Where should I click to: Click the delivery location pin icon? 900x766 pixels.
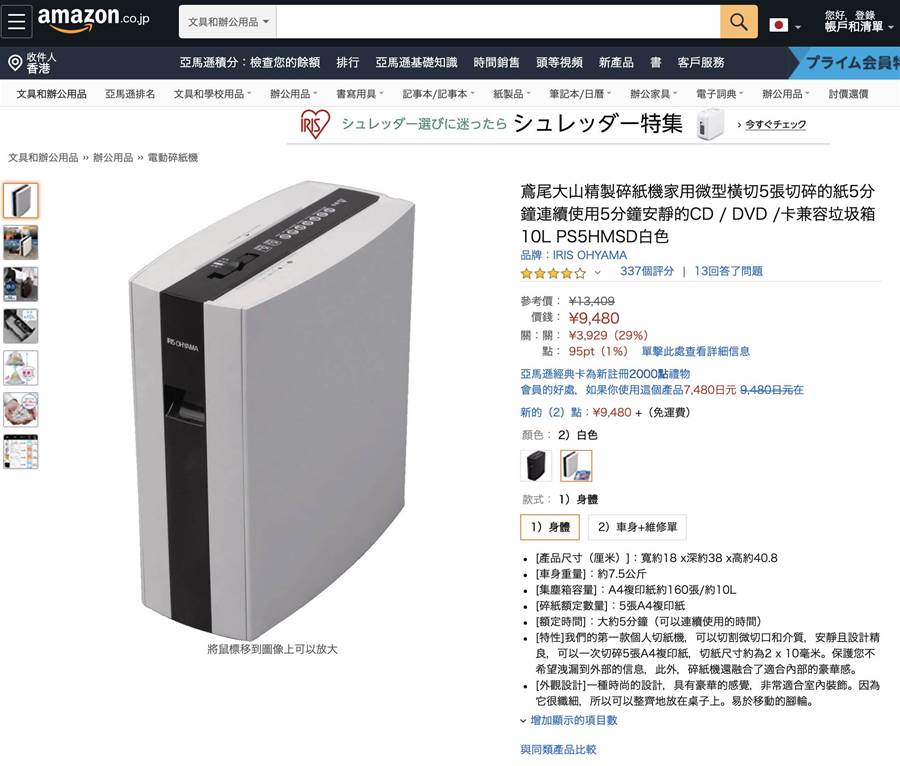click(x=15, y=63)
